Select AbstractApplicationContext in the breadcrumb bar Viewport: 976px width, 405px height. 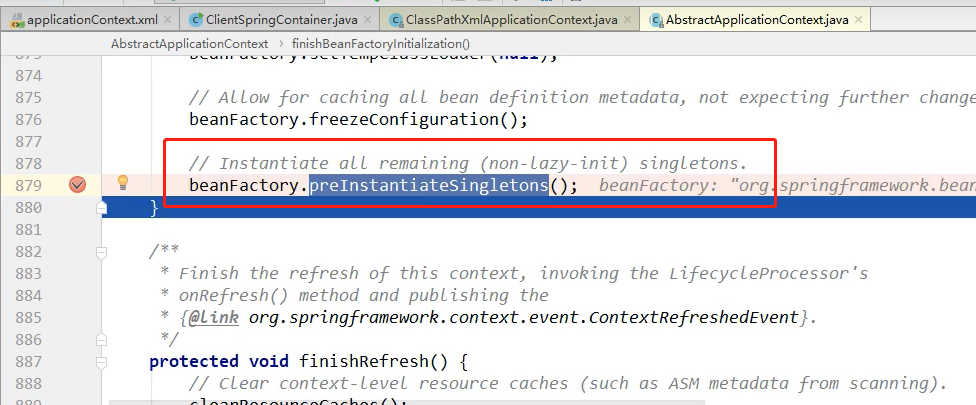[189, 44]
